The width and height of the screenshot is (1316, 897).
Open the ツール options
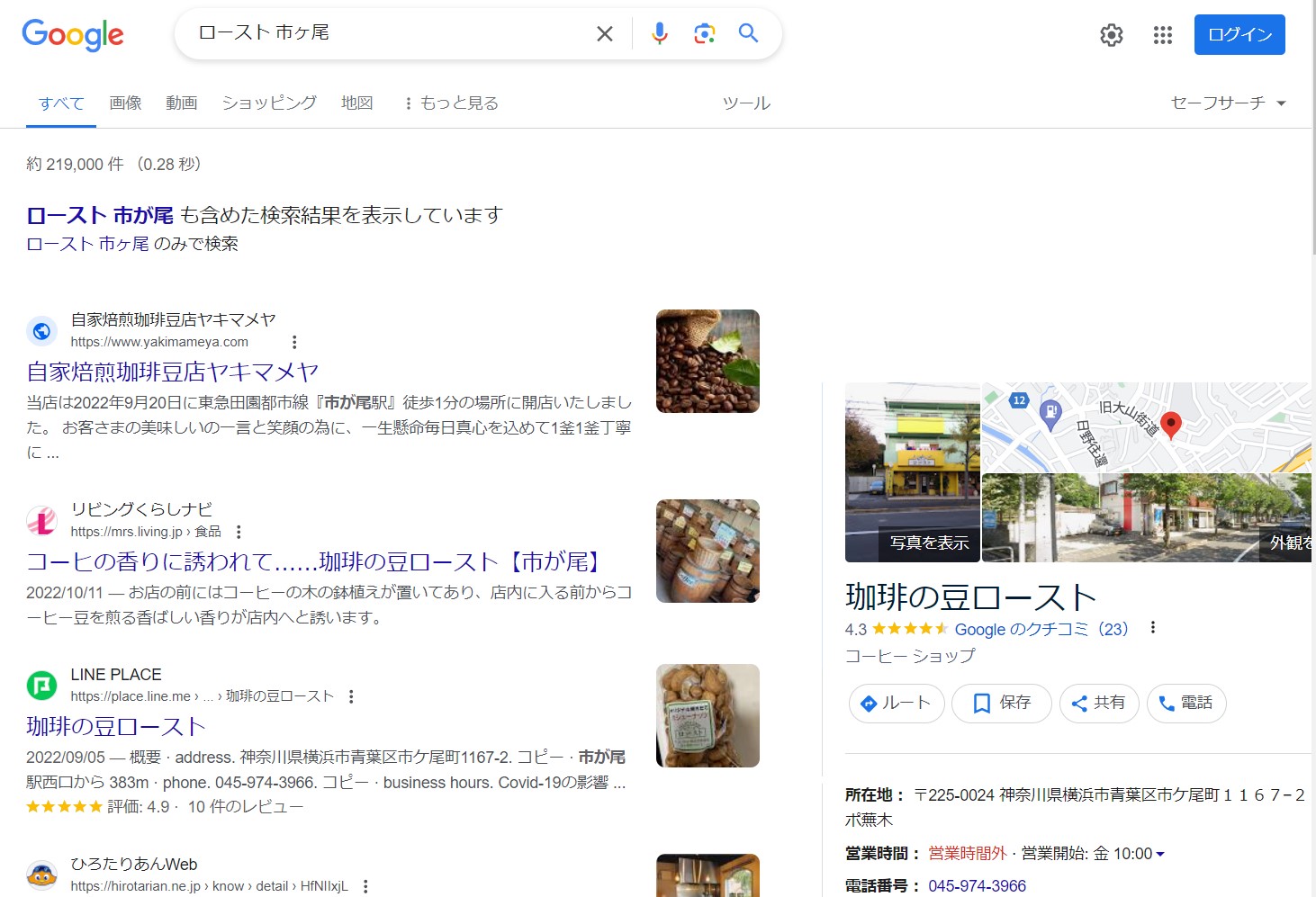tap(746, 103)
